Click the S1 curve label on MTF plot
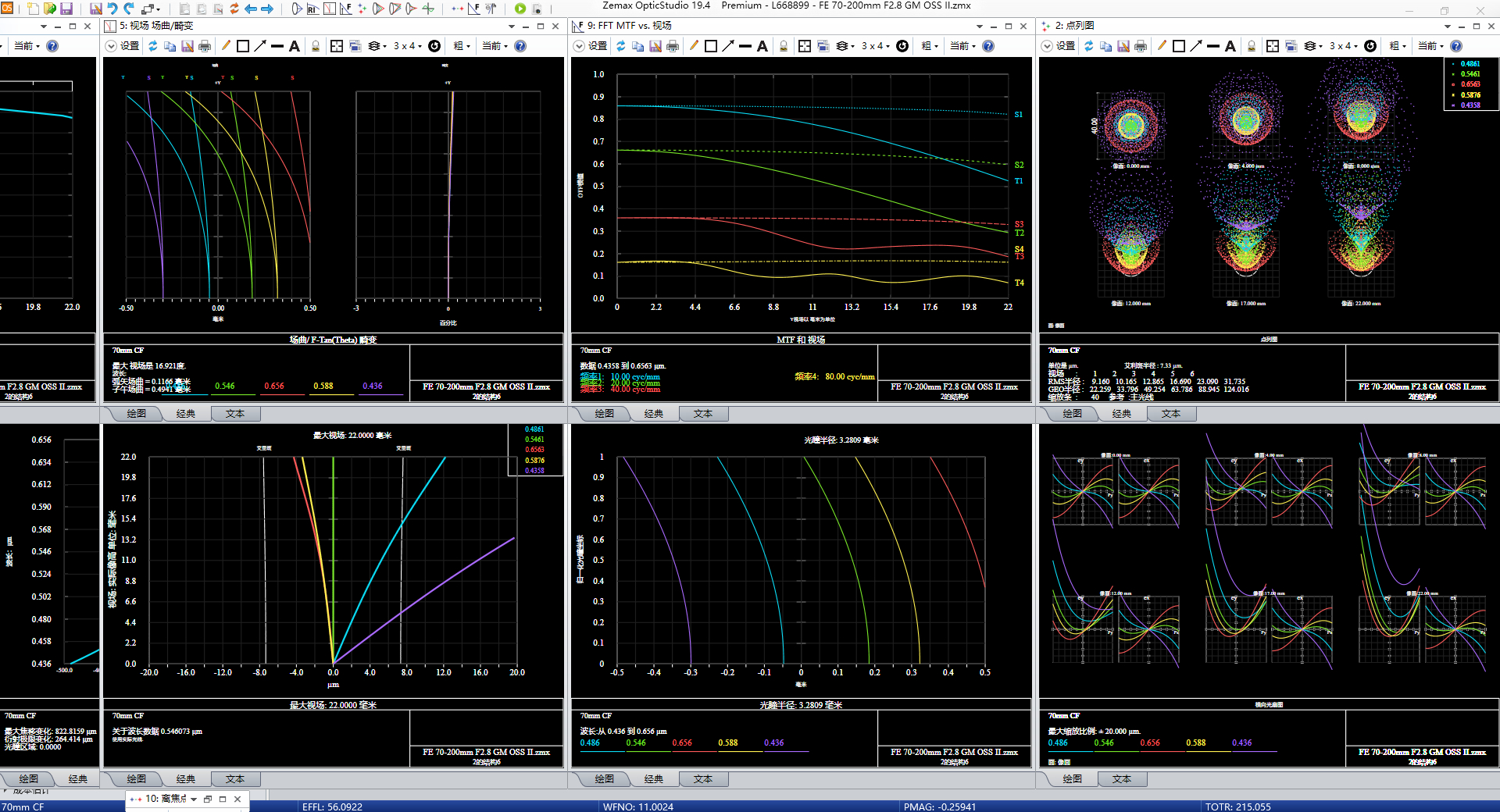This screenshot has width=1500, height=812. (x=1019, y=115)
